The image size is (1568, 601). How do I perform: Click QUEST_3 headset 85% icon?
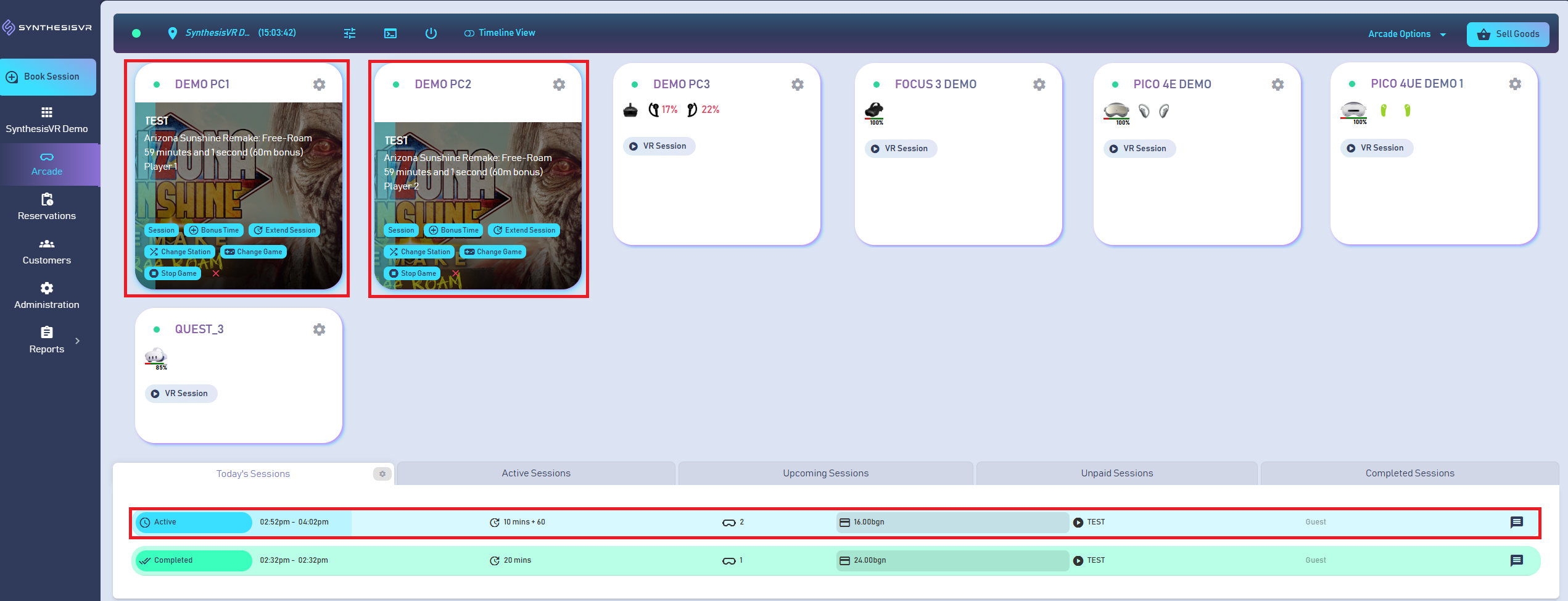[155, 358]
